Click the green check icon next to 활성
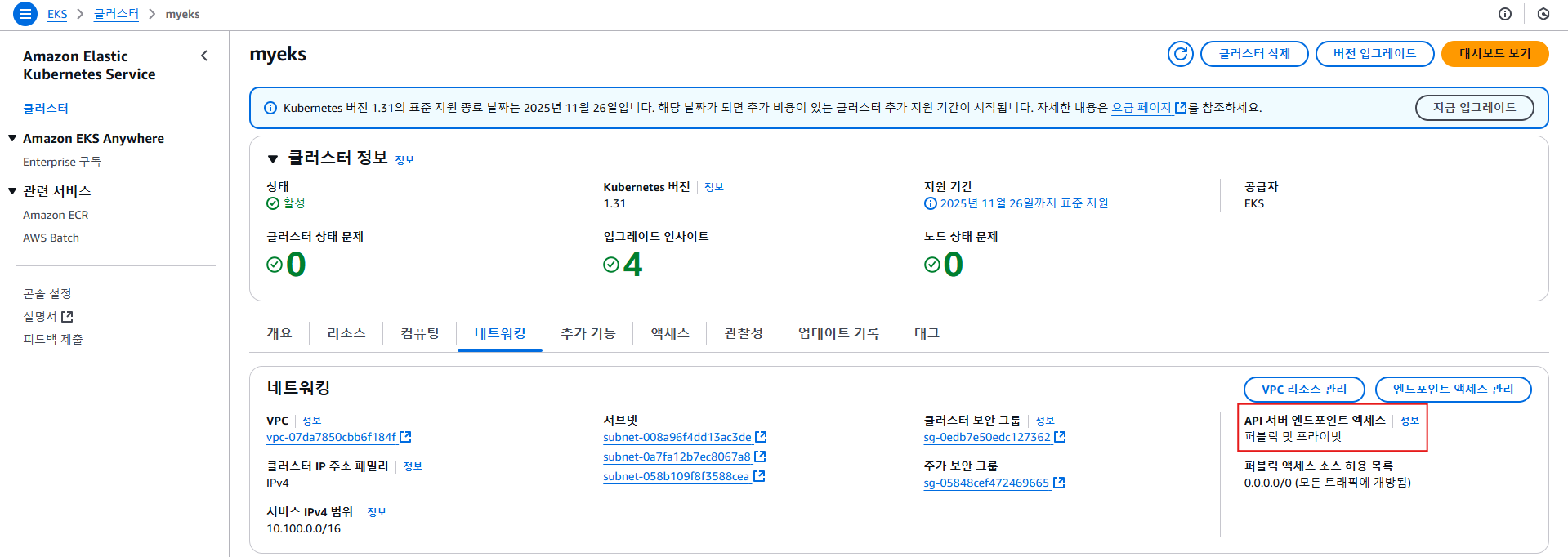The height and width of the screenshot is (557, 1568). tap(273, 203)
